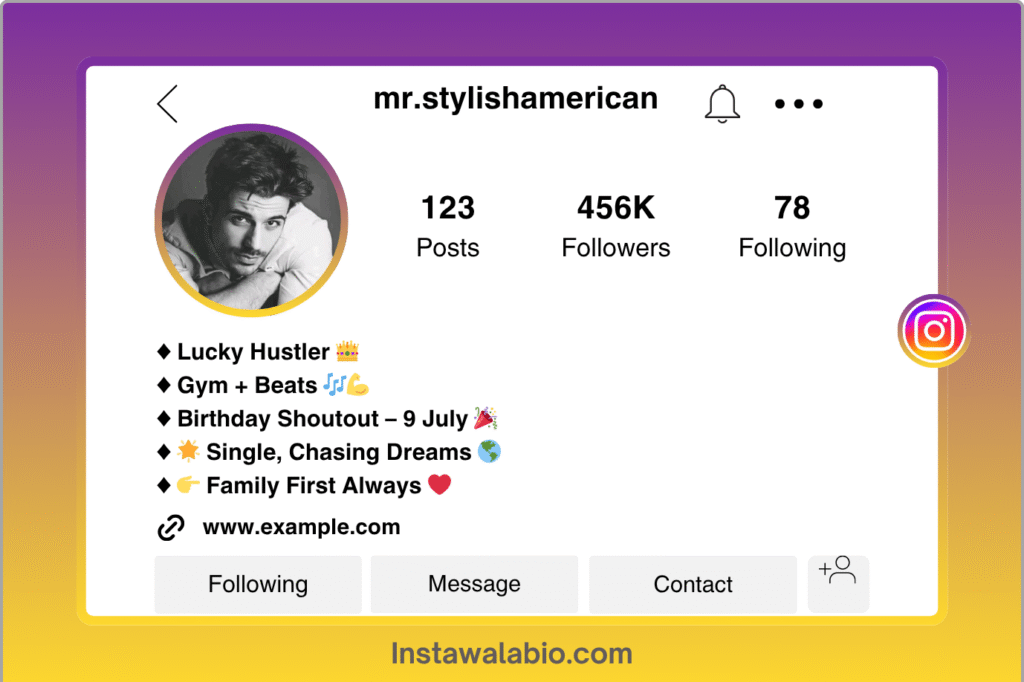Go back using the left chevron arrow
The width and height of the screenshot is (1024, 682).
168,104
